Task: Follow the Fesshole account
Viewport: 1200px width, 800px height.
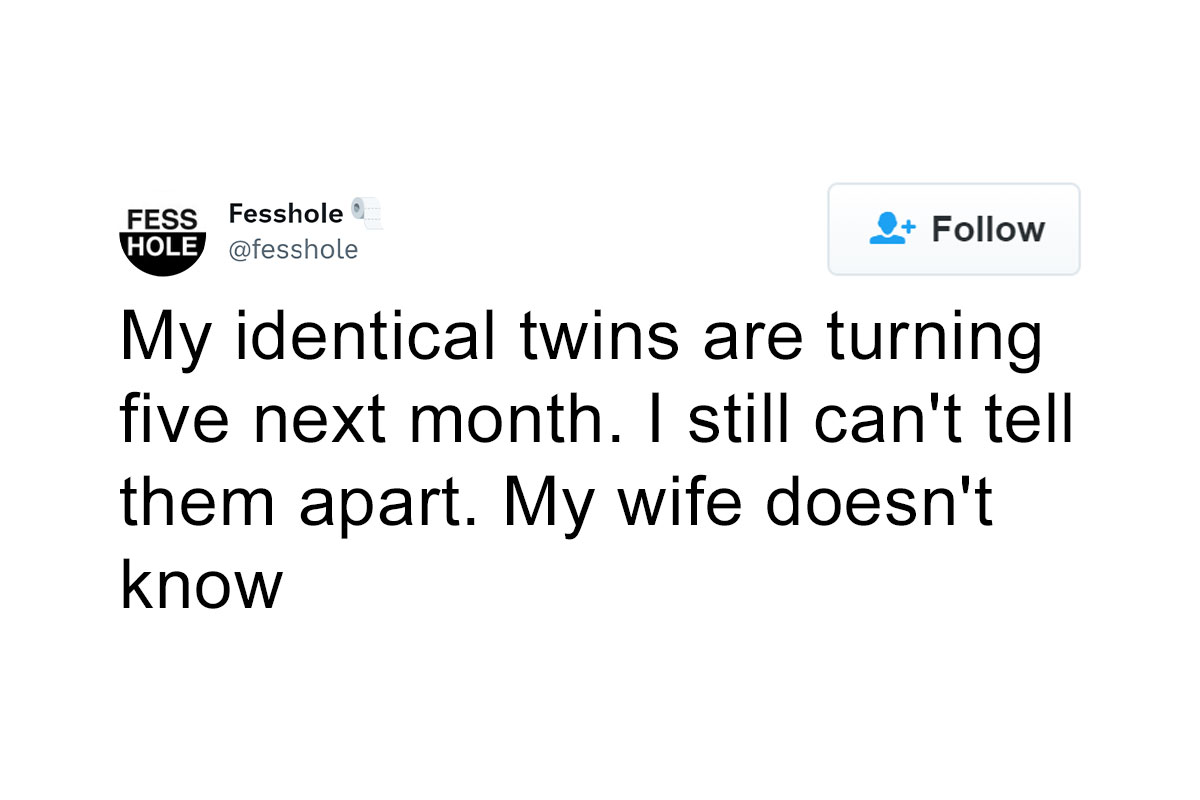Action: pyautogui.click(x=954, y=229)
